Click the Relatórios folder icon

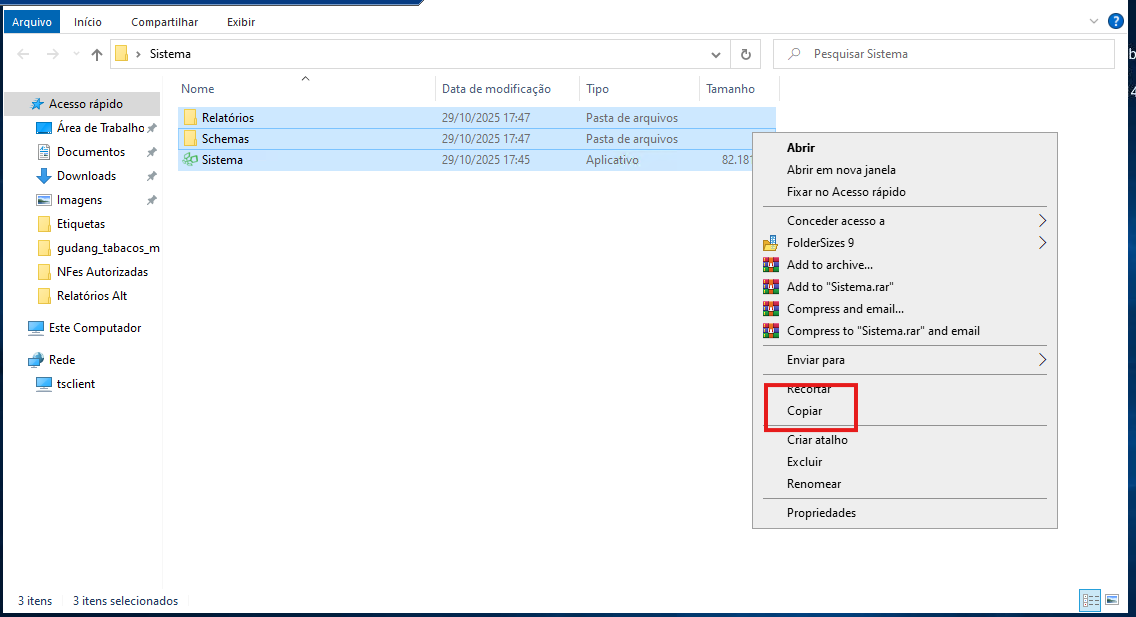(x=190, y=118)
